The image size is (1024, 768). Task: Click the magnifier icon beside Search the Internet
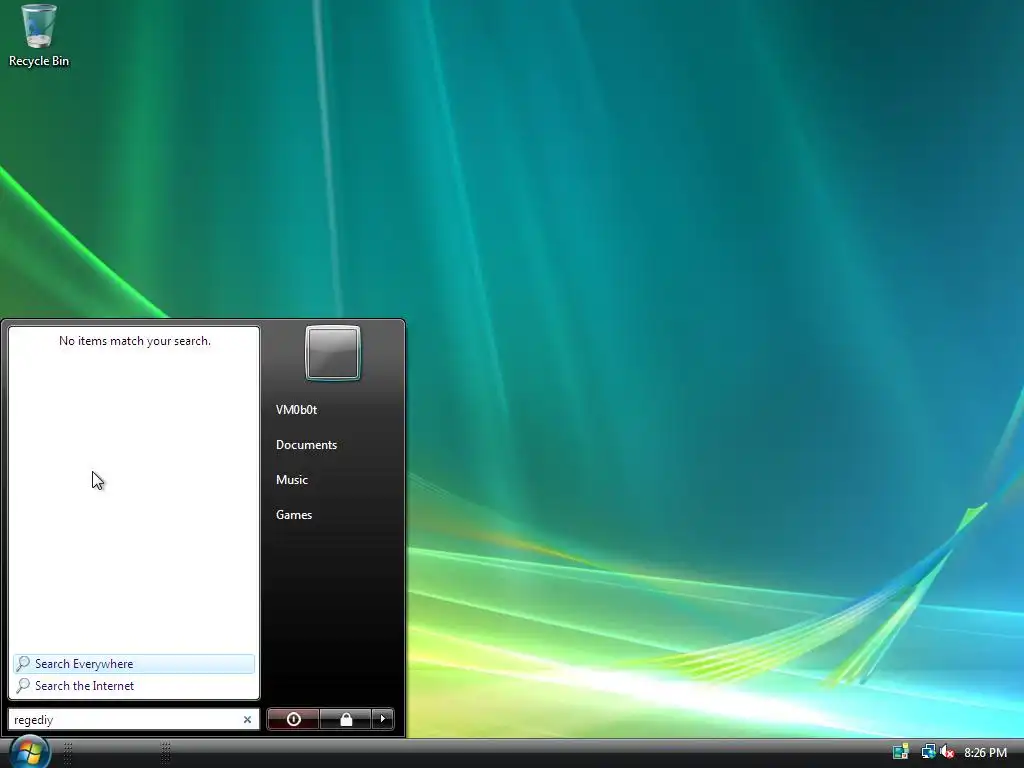point(24,686)
